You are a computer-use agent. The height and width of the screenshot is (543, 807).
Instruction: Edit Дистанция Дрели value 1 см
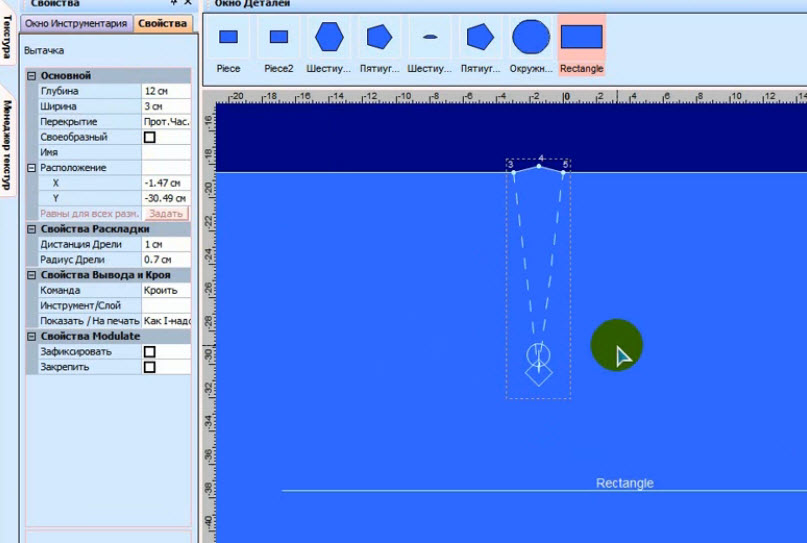click(166, 244)
